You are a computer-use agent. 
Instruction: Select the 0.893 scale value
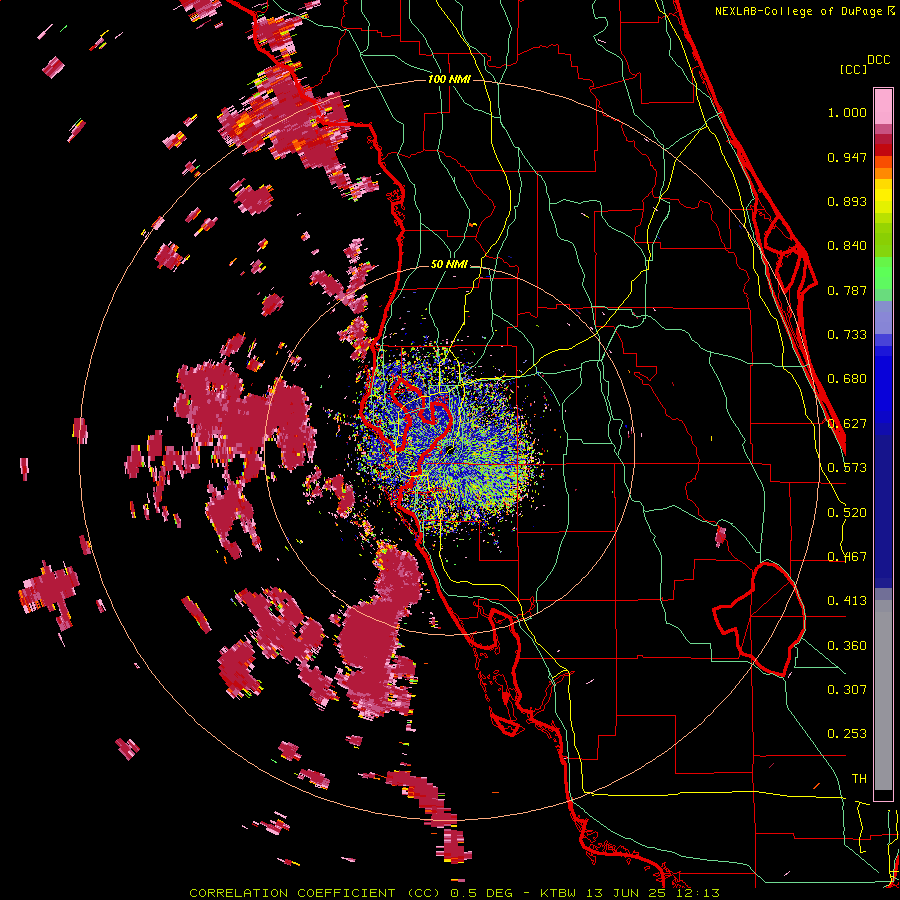[x=847, y=201]
